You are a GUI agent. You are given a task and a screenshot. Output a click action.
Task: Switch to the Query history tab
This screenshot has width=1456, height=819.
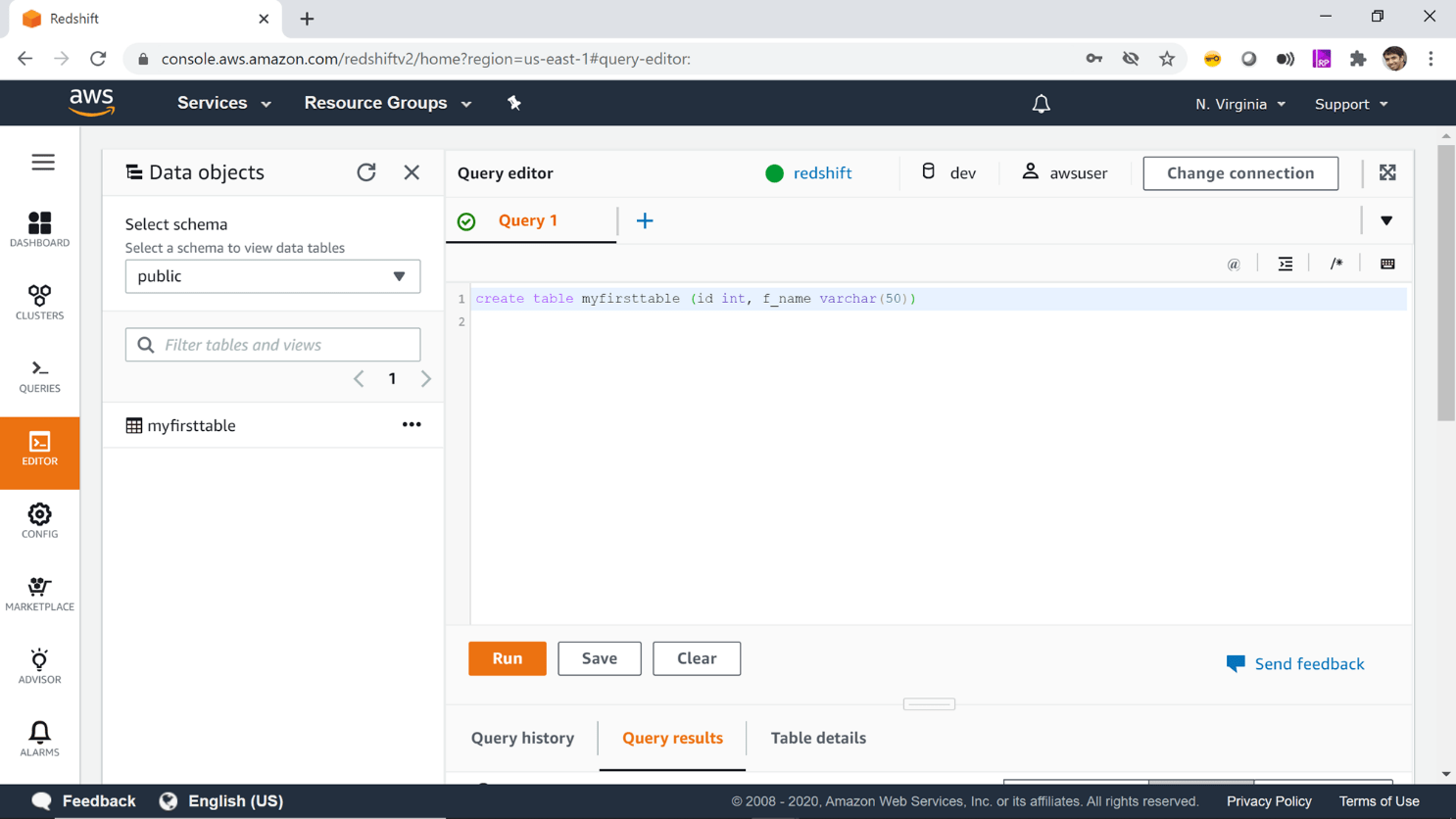[522, 738]
